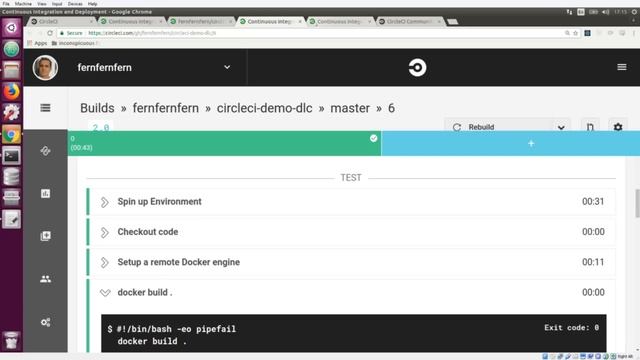The height and width of the screenshot is (360, 640).
Task: Launch Firefox from the Ubuntu dock
Action: click(11, 91)
